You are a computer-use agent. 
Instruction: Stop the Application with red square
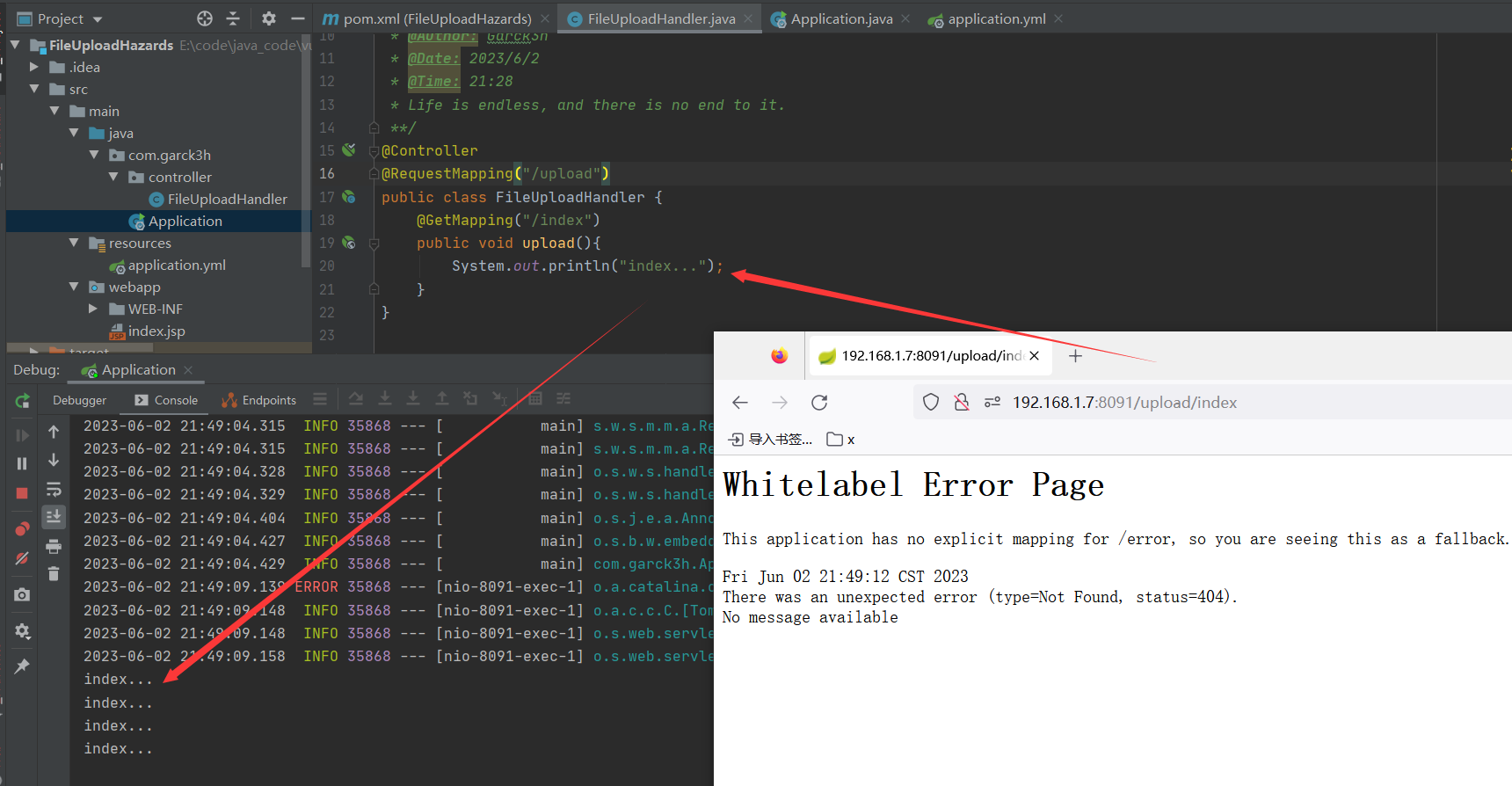coord(22,493)
